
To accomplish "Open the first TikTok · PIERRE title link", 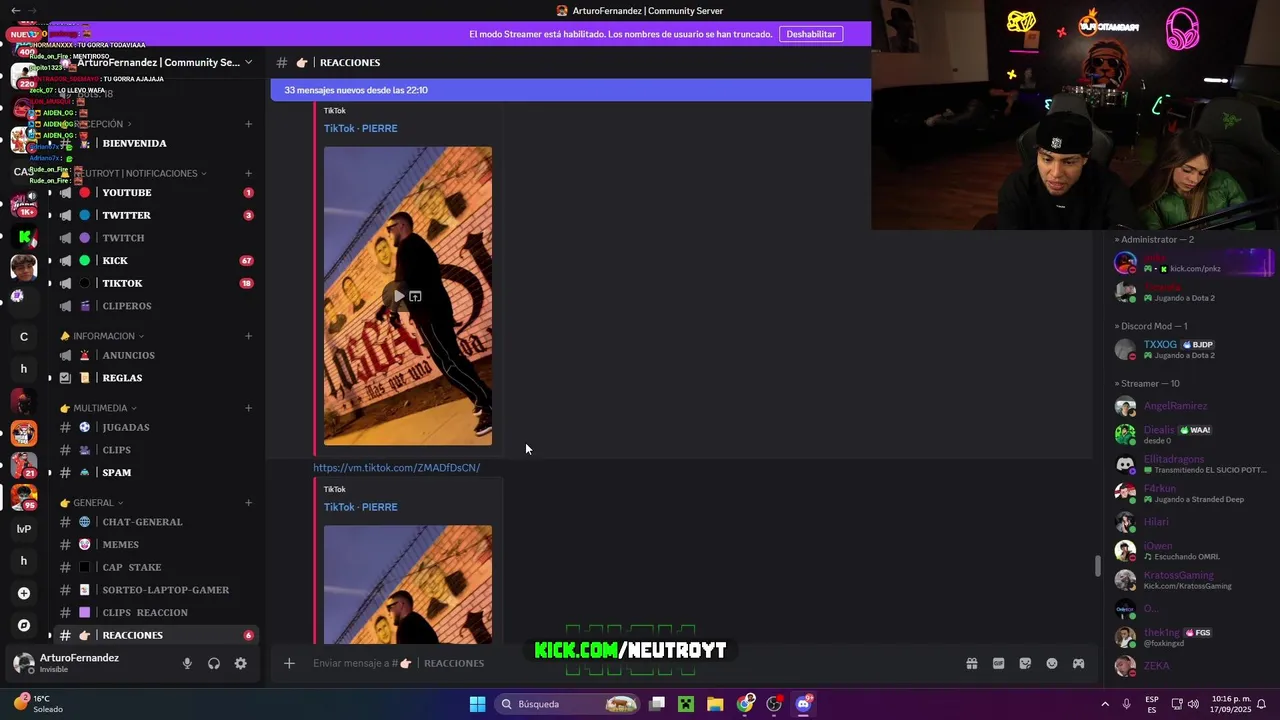I will [360, 128].
